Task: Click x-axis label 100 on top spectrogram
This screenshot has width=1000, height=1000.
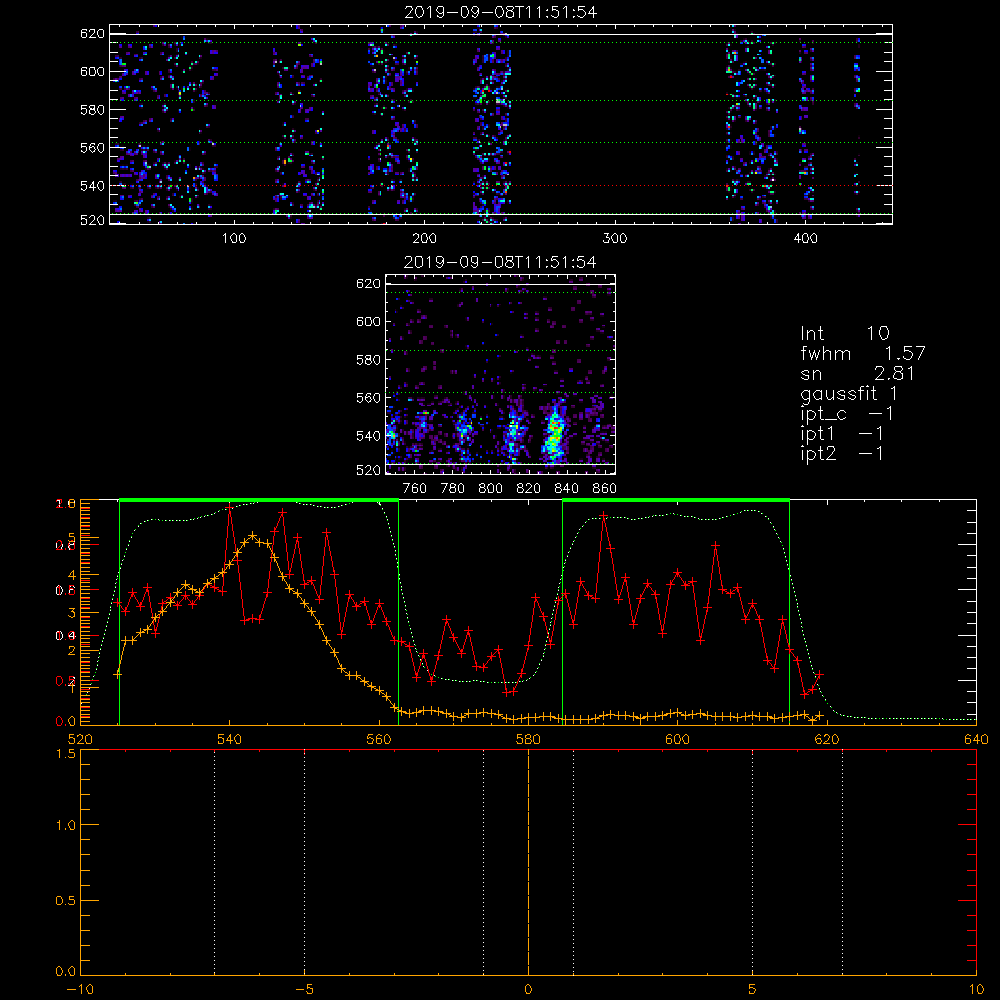Action: coord(233,239)
